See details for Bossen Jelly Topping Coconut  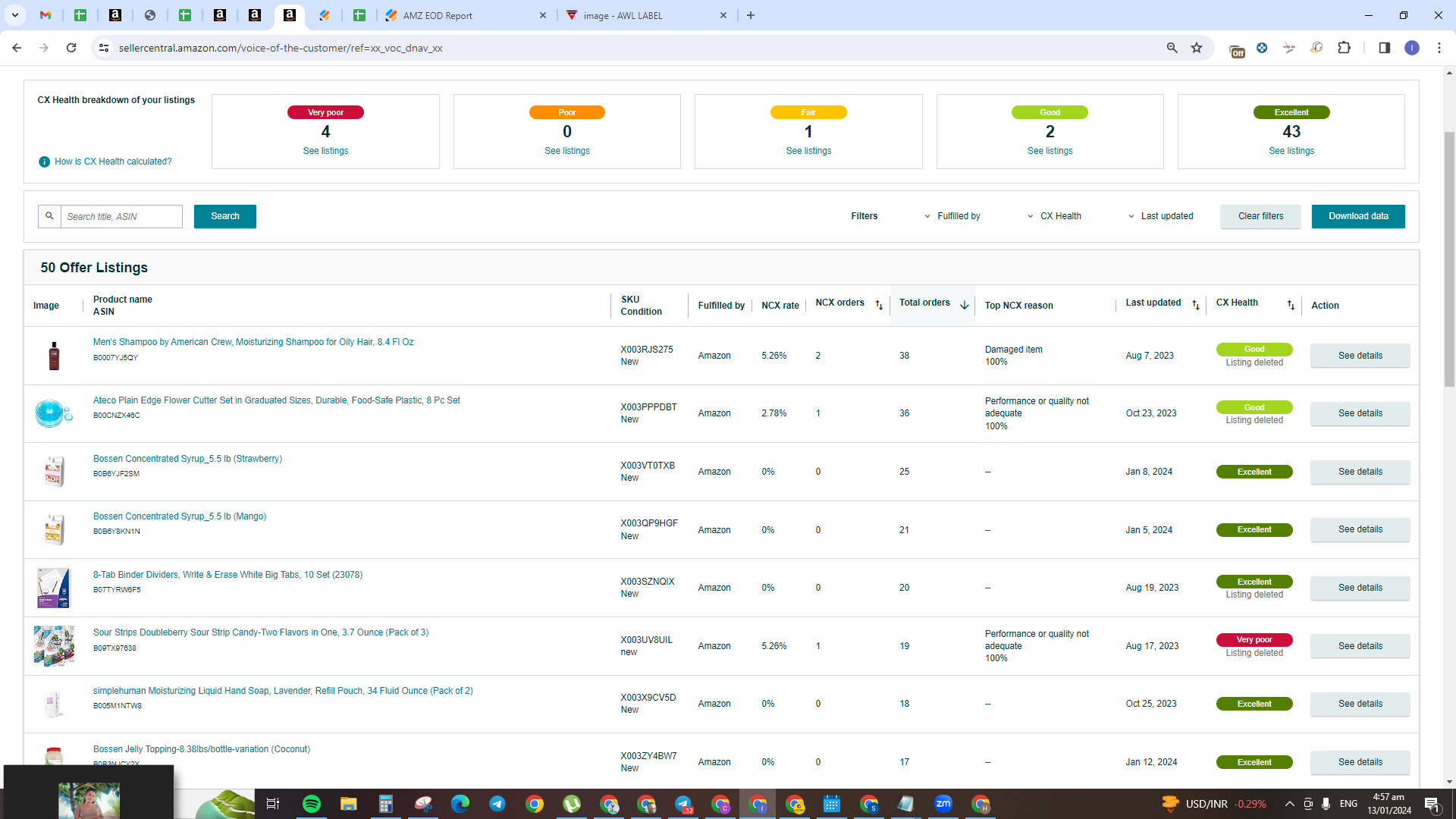[1360, 762]
